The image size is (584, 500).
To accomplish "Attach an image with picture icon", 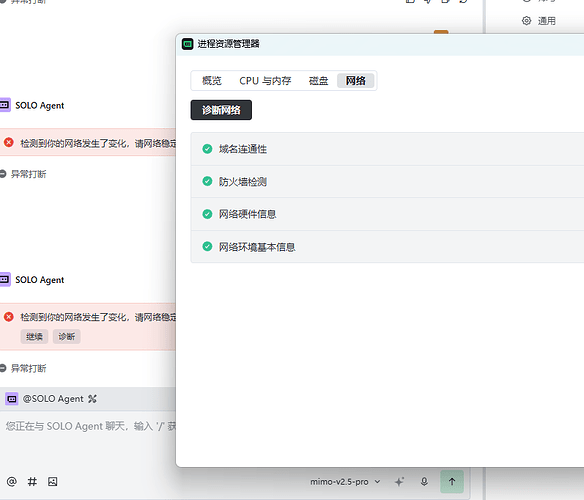I will click(x=53, y=482).
